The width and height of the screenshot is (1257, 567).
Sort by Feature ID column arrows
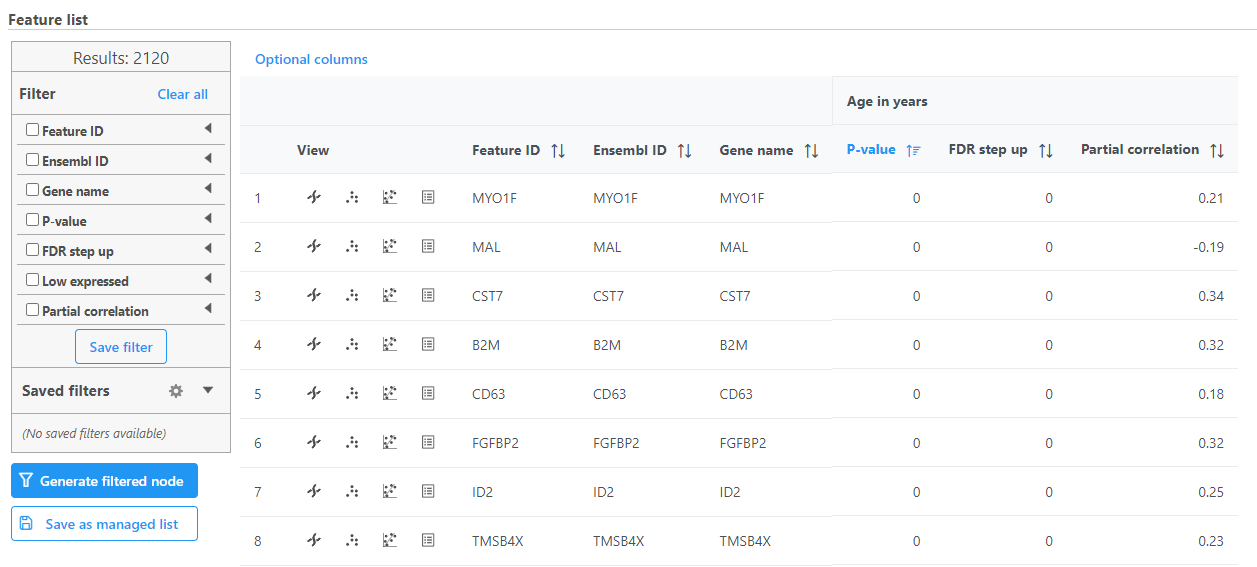[x=558, y=150]
